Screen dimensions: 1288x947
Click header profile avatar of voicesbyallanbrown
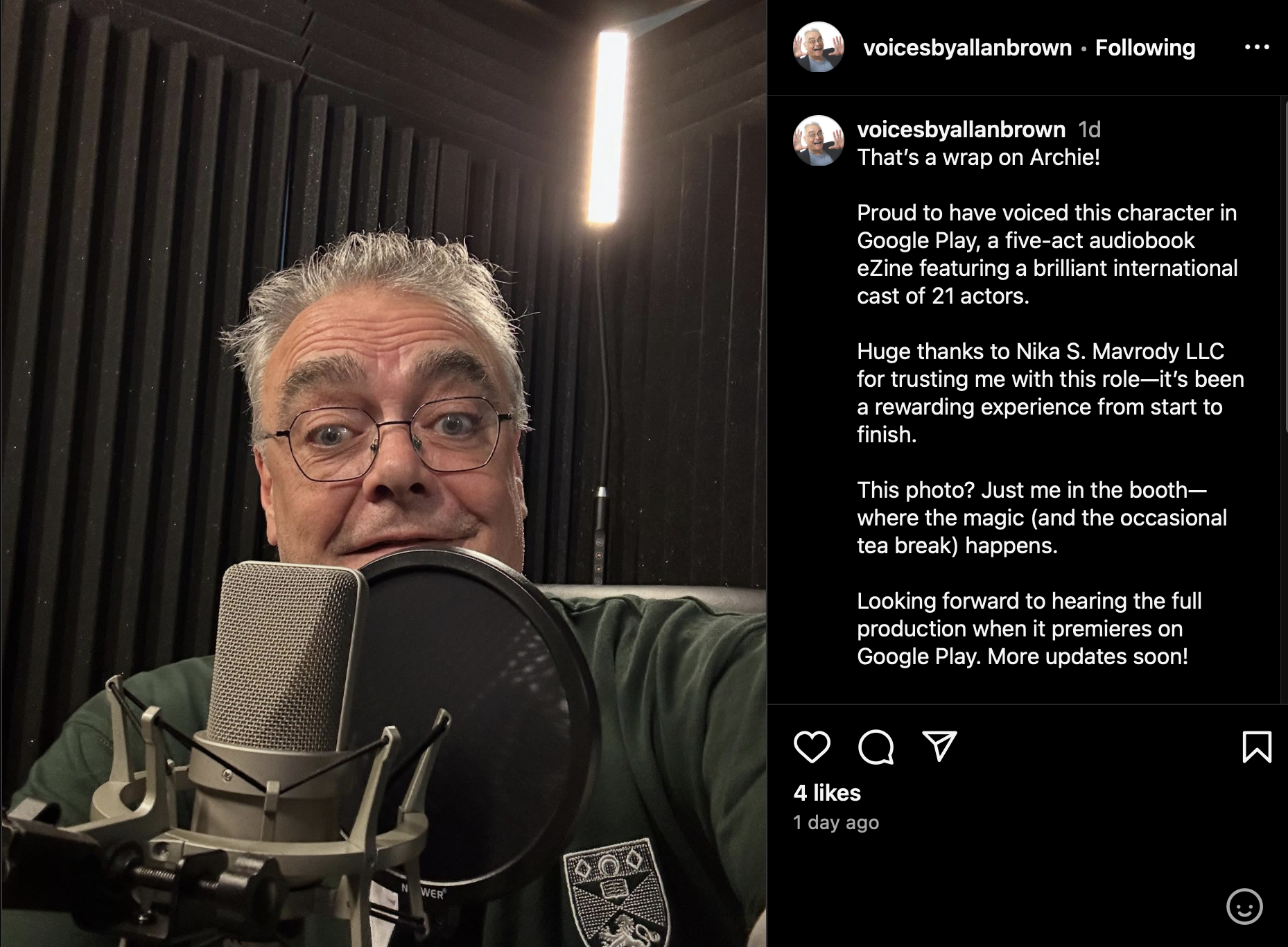coord(819,47)
